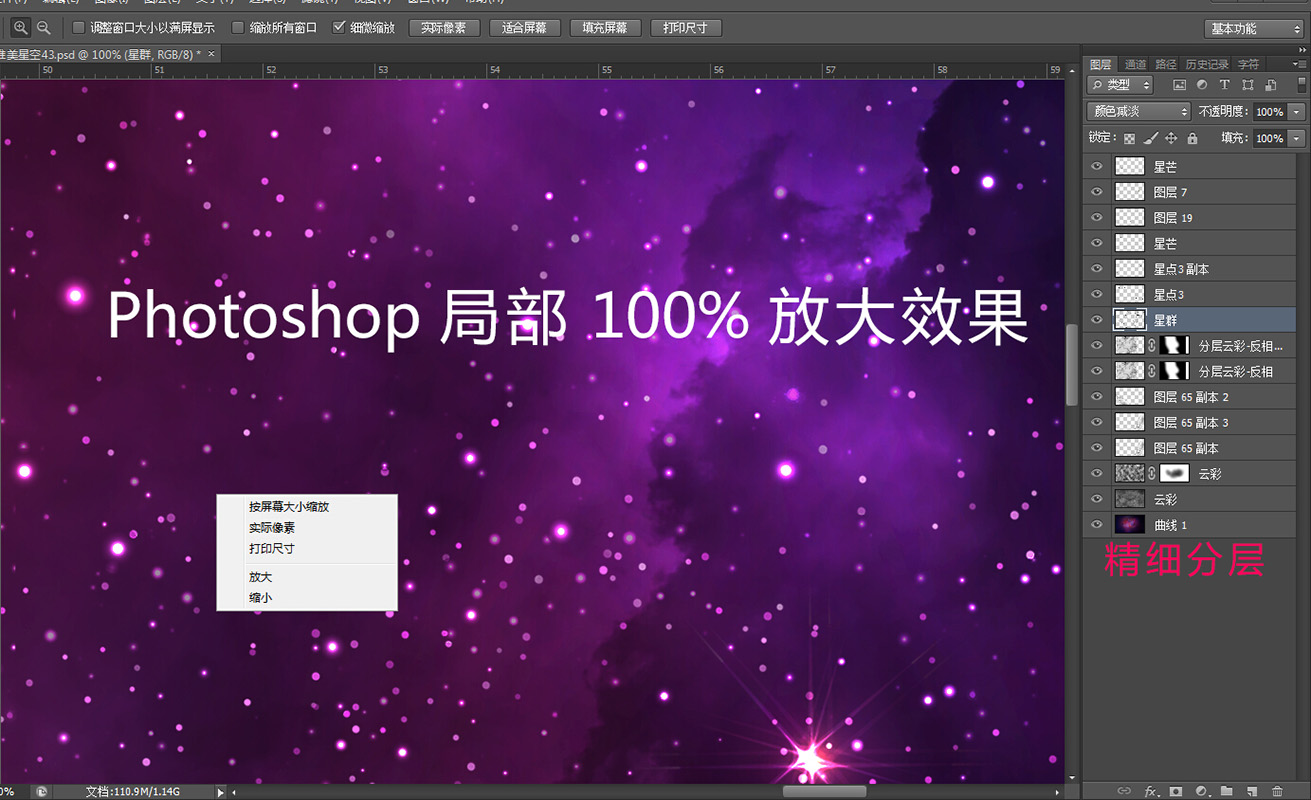Lock all padlock icon
This screenshot has height=800, width=1311.
click(x=1192, y=138)
